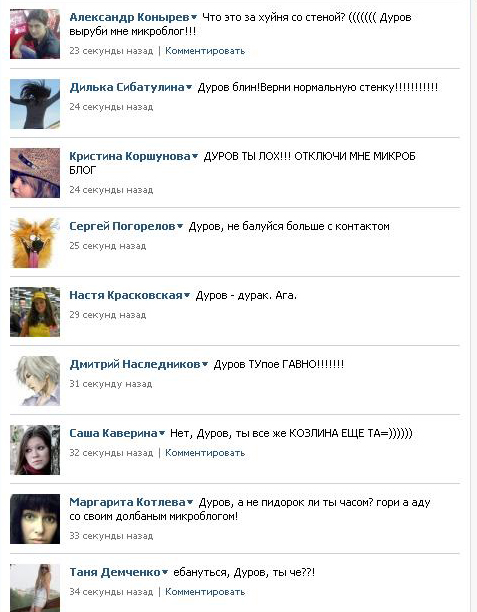Click Дилька Сибатулина avatar photo
The height and width of the screenshot is (612, 477).
tap(35, 104)
